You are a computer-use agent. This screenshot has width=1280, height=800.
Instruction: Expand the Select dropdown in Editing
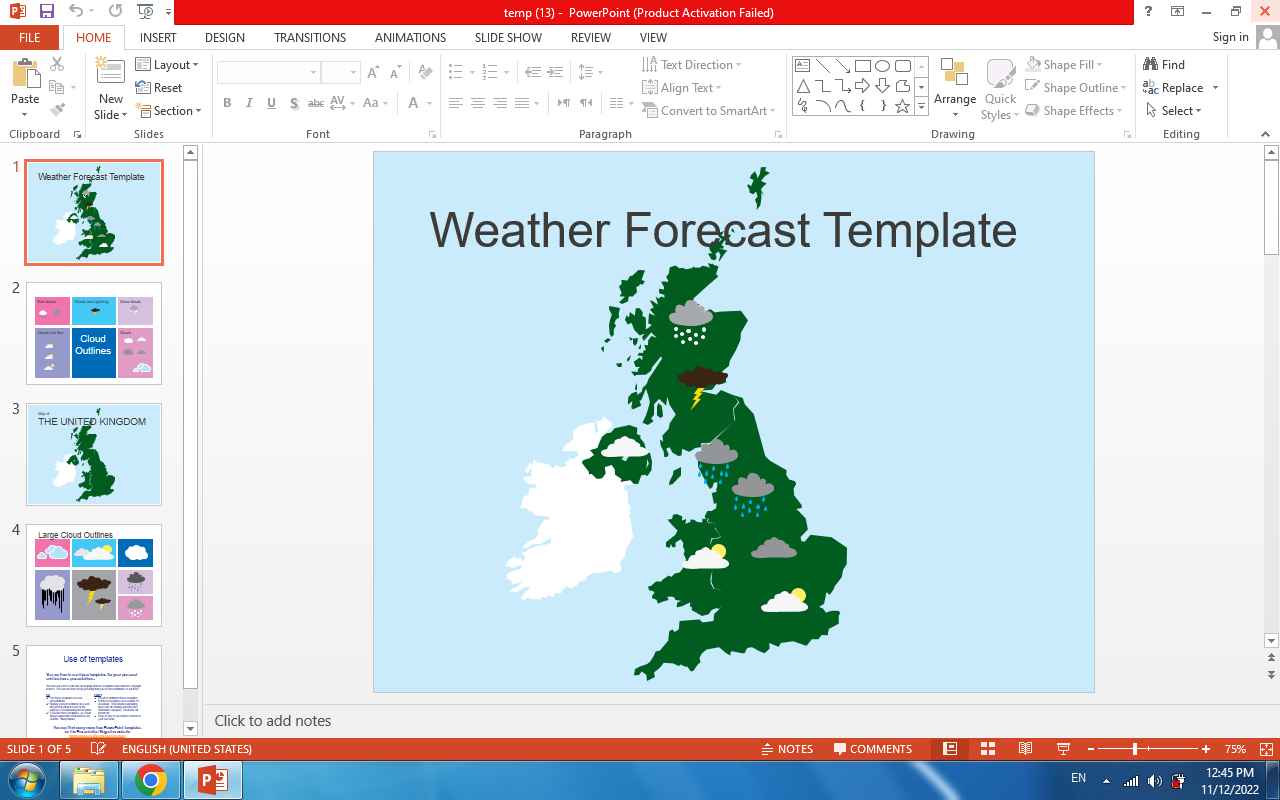tap(1175, 111)
